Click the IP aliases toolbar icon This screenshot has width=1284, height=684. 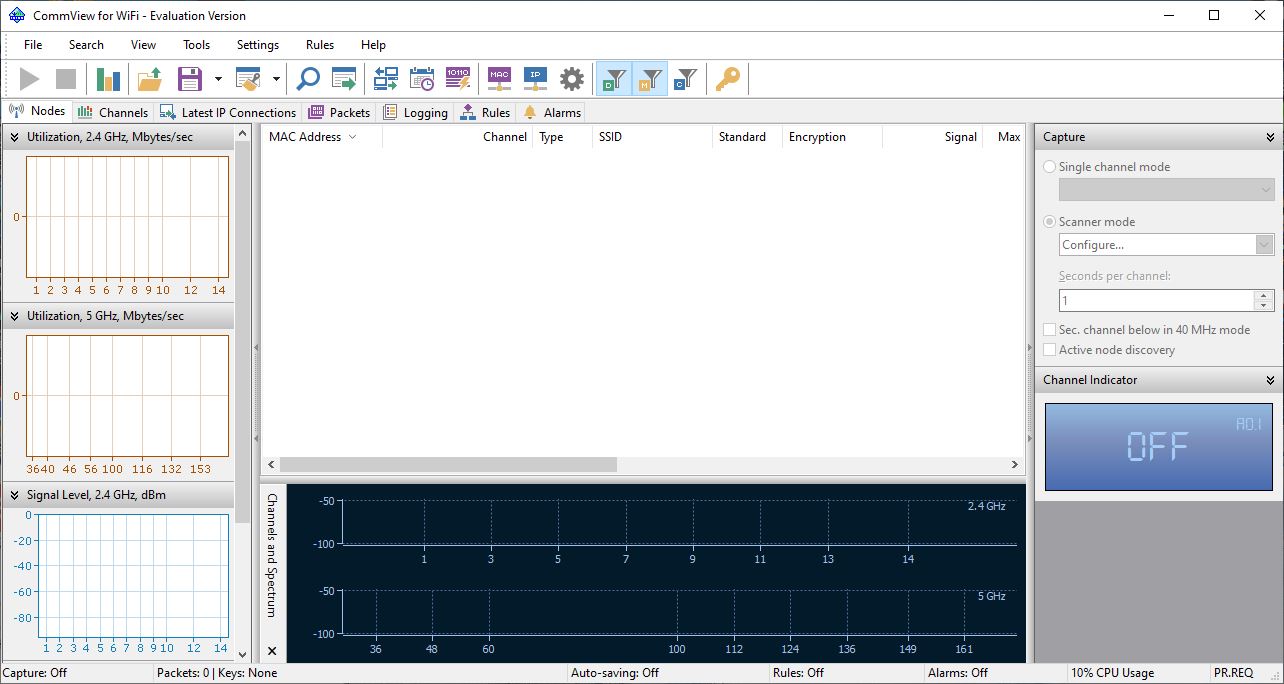coord(535,79)
